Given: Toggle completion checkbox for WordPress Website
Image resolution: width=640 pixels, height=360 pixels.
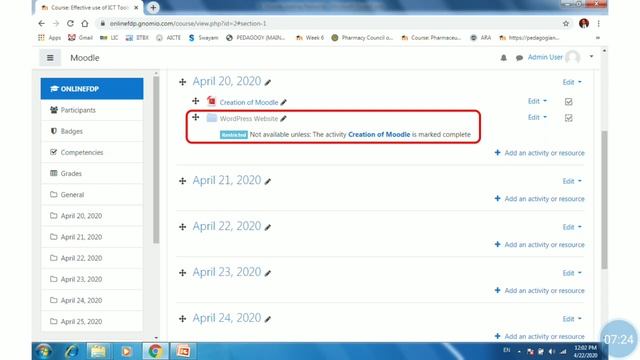Looking at the screenshot, I should pos(569,118).
